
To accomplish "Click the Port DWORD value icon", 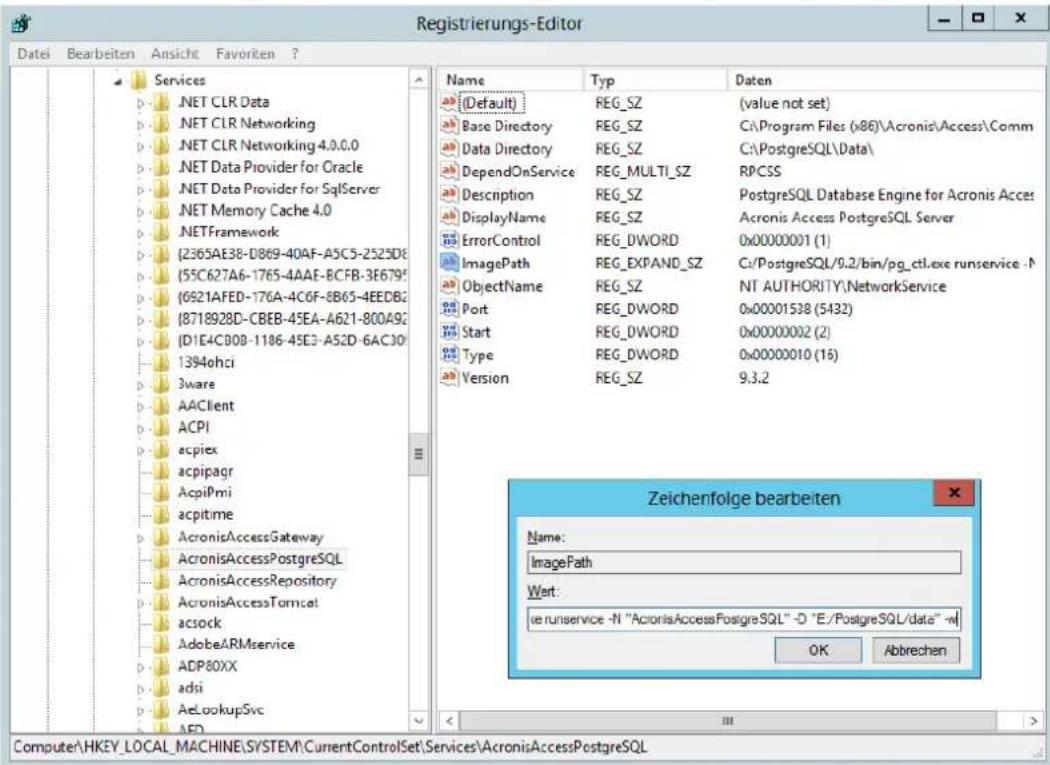I will click(449, 309).
